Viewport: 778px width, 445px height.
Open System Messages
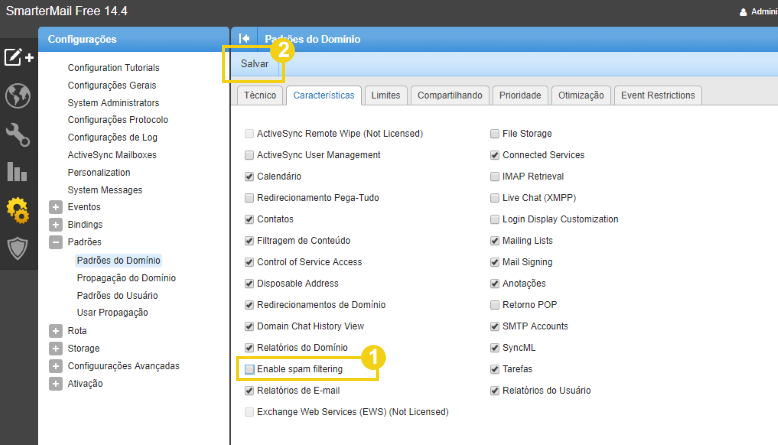click(105, 190)
